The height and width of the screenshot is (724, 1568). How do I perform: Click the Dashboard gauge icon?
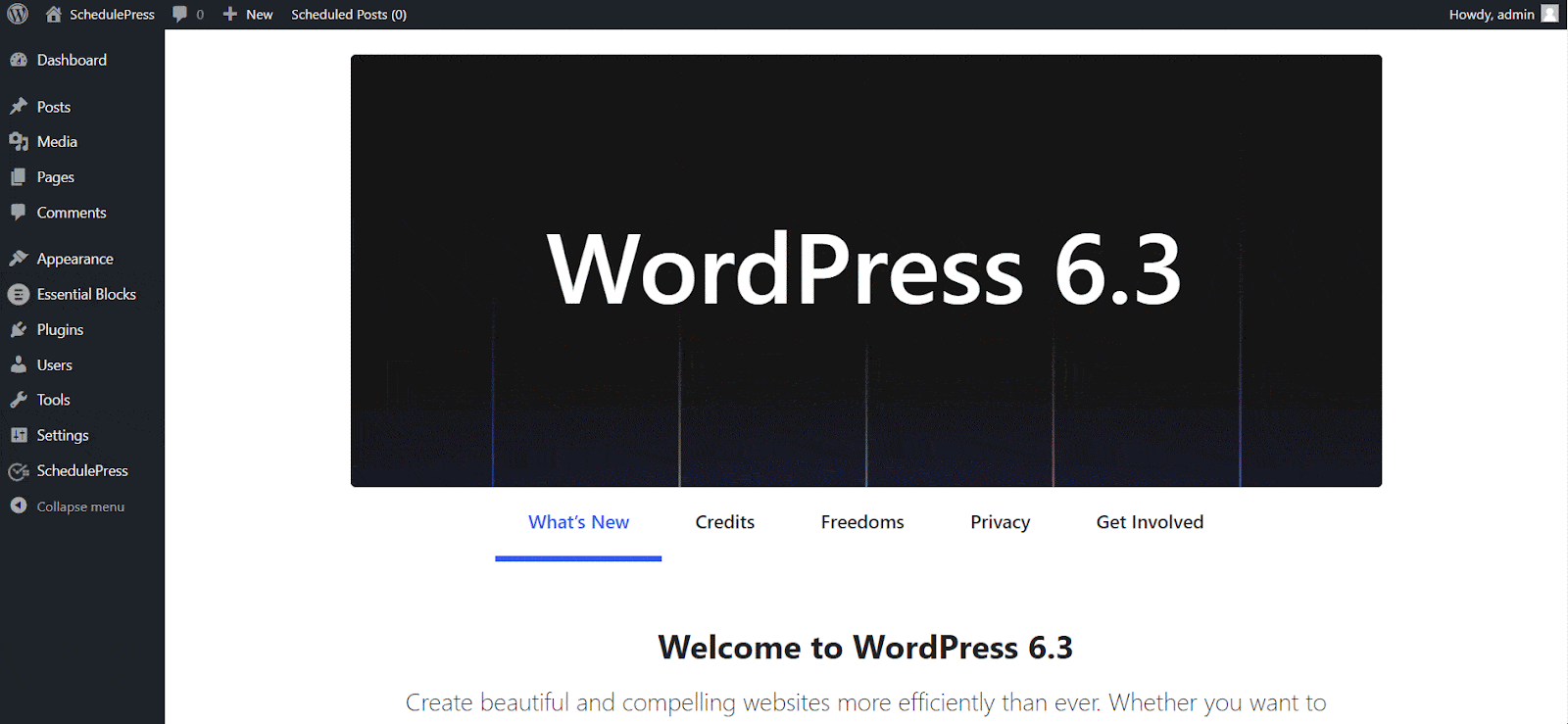pyautogui.click(x=19, y=60)
